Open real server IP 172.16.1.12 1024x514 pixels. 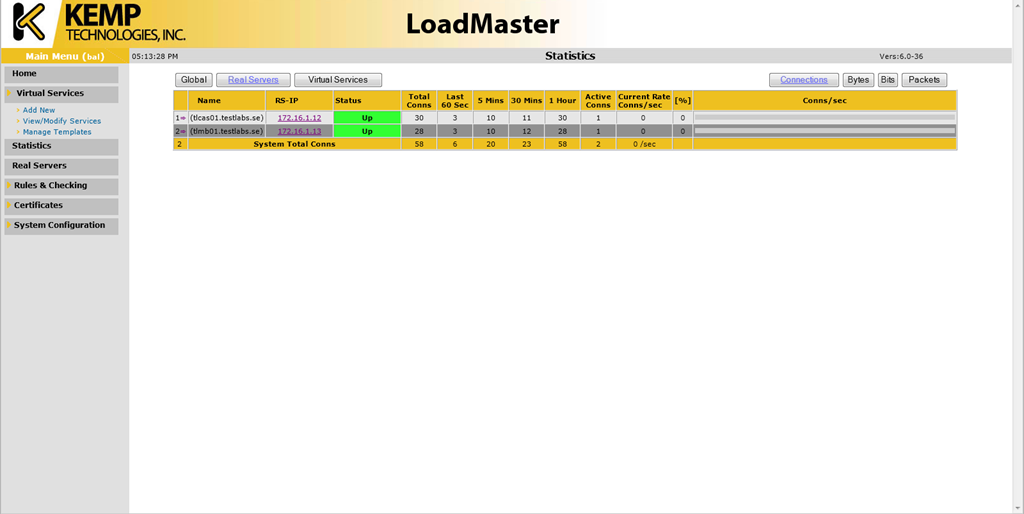[300, 118]
